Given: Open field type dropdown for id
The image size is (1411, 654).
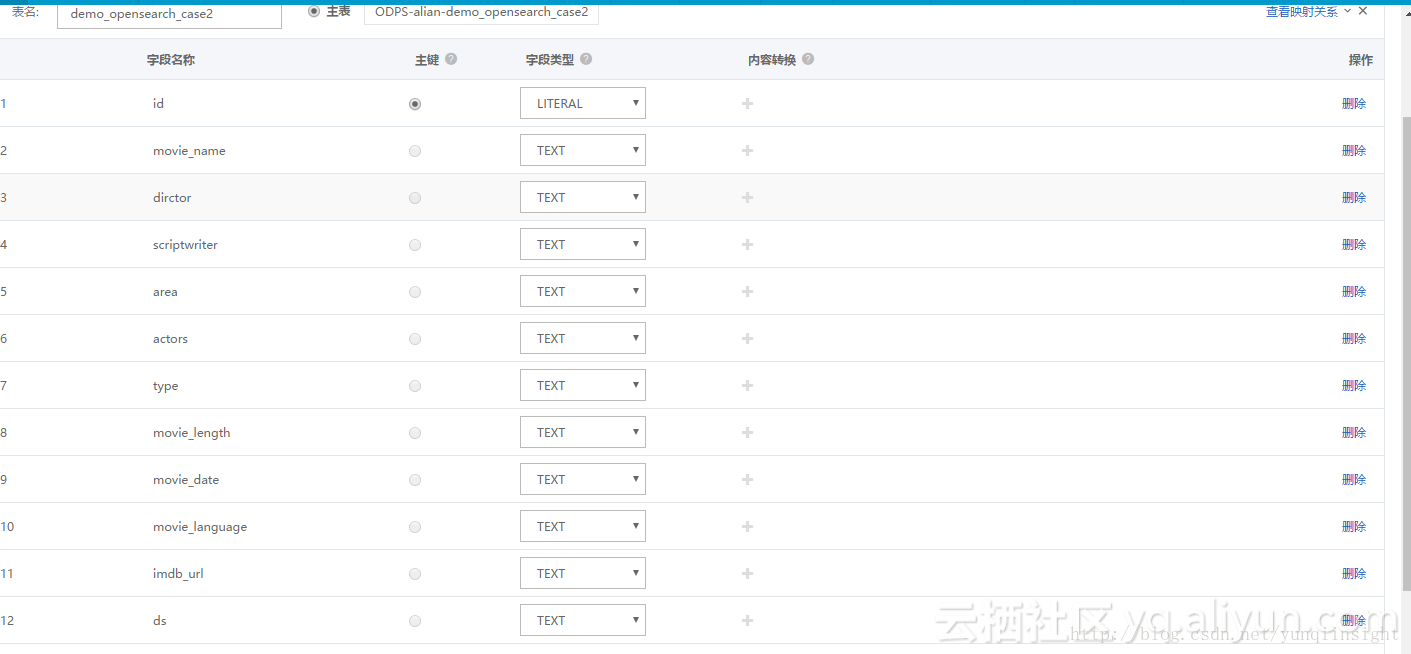Looking at the screenshot, I should (583, 103).
